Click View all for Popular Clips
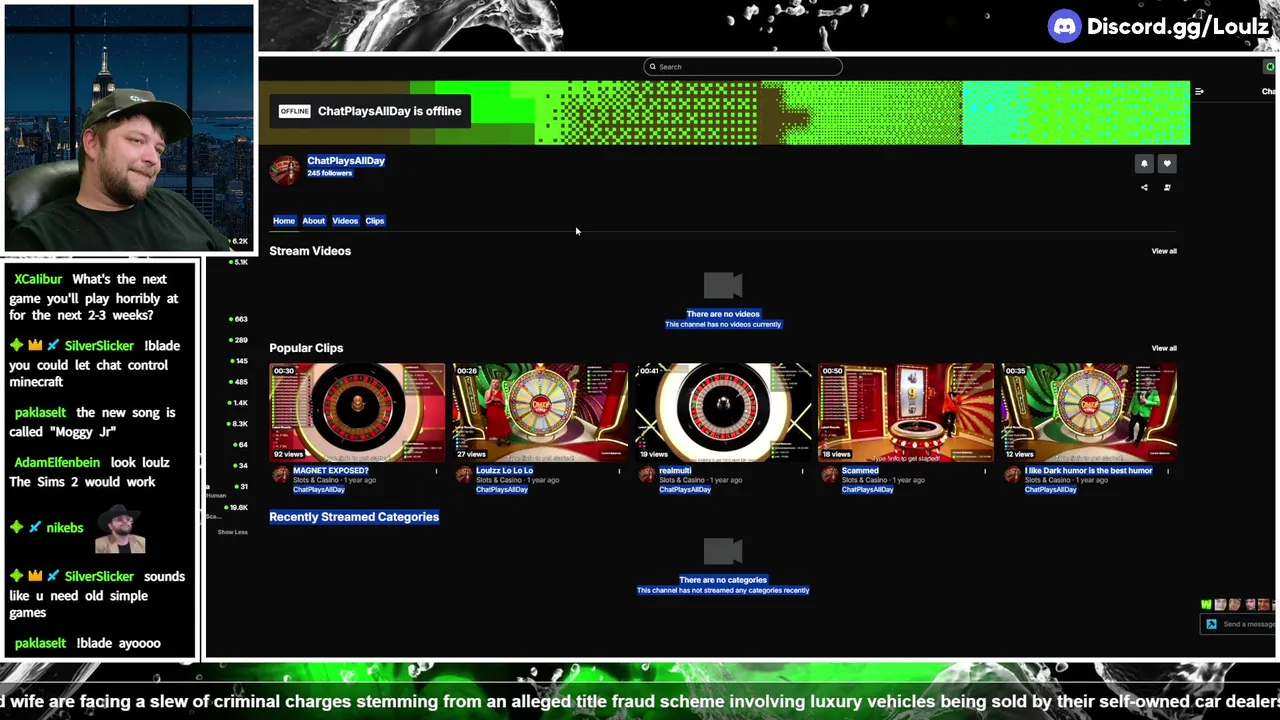The image size is (1280, 720). click(1164, 348)
